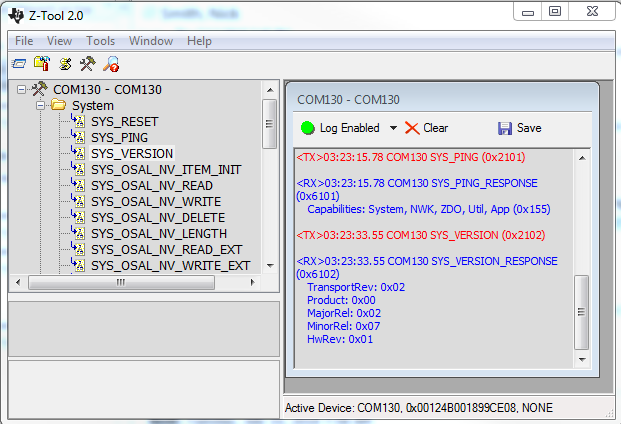Screen dimensions: 621x424
Task: Click the icon beside SYS_OSAL_NV_READ_EXT
Action: click(78, 249)
